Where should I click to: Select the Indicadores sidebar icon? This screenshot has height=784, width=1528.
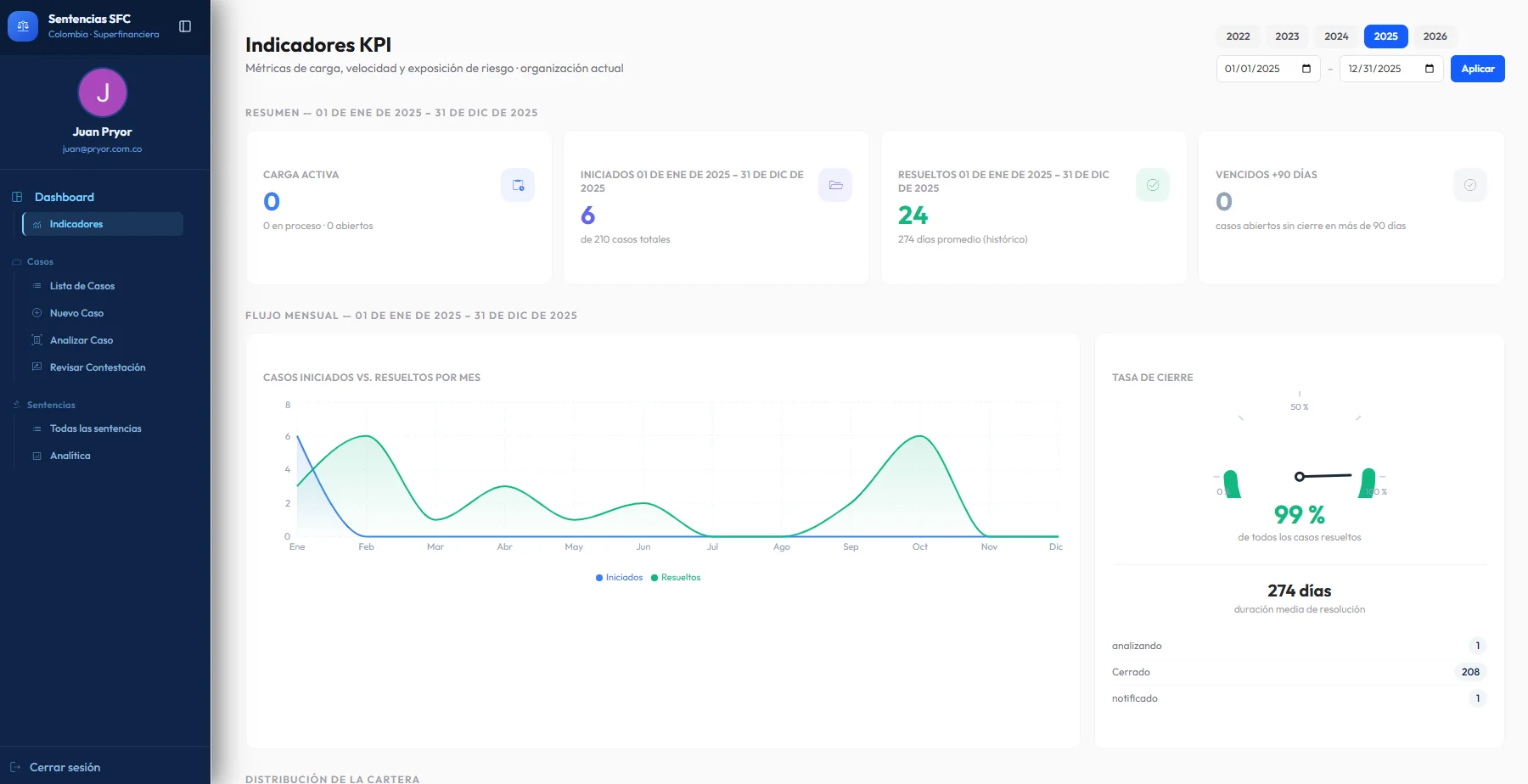[x=37, y=224]
